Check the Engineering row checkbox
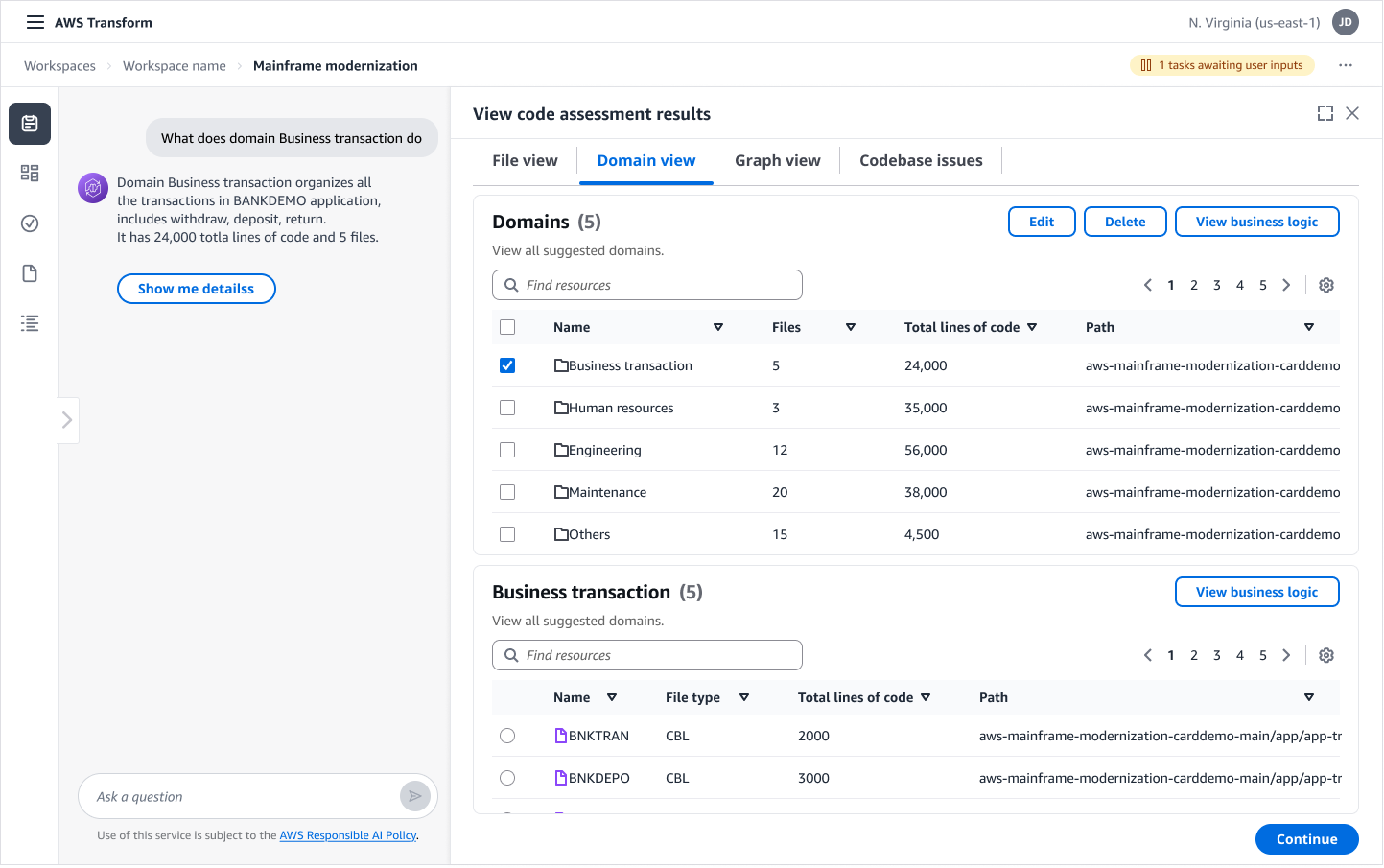This screenshot has height=868, width=1384. point(507,450)
